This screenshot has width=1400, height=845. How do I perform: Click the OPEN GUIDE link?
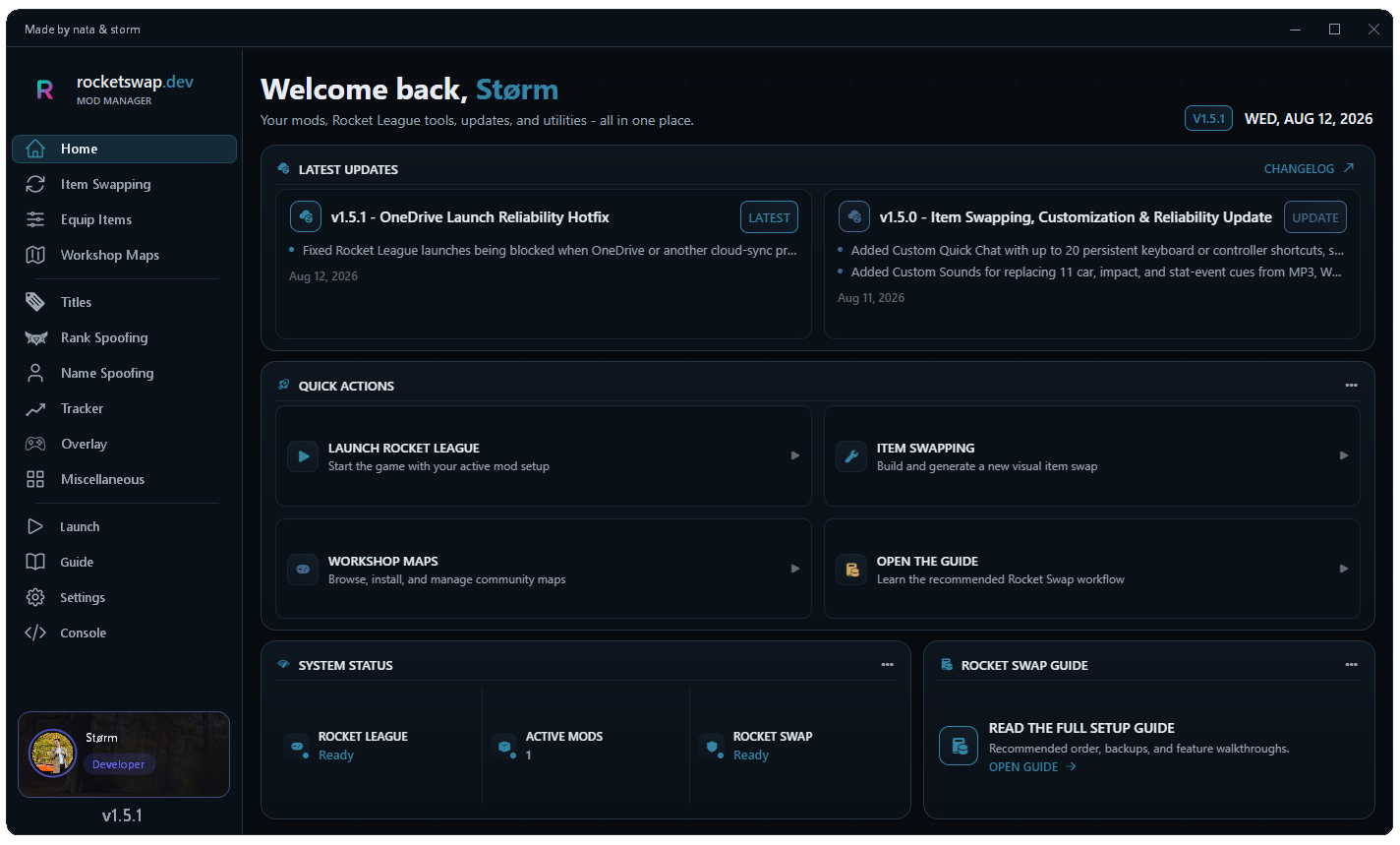pos(1032,767)
